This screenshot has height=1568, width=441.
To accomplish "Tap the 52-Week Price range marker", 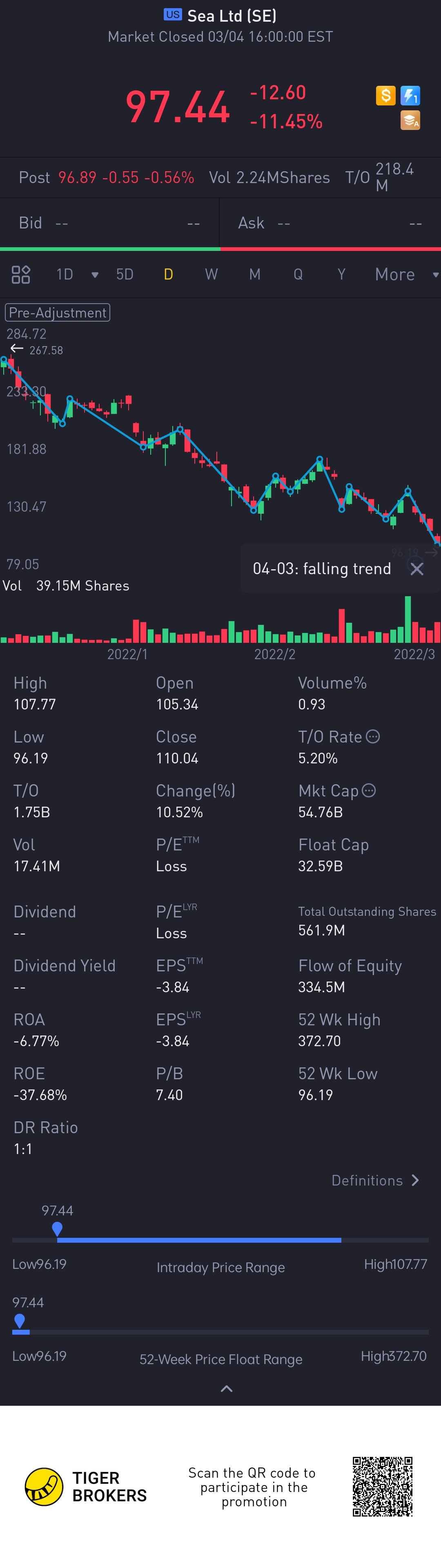I will 20,1320.
